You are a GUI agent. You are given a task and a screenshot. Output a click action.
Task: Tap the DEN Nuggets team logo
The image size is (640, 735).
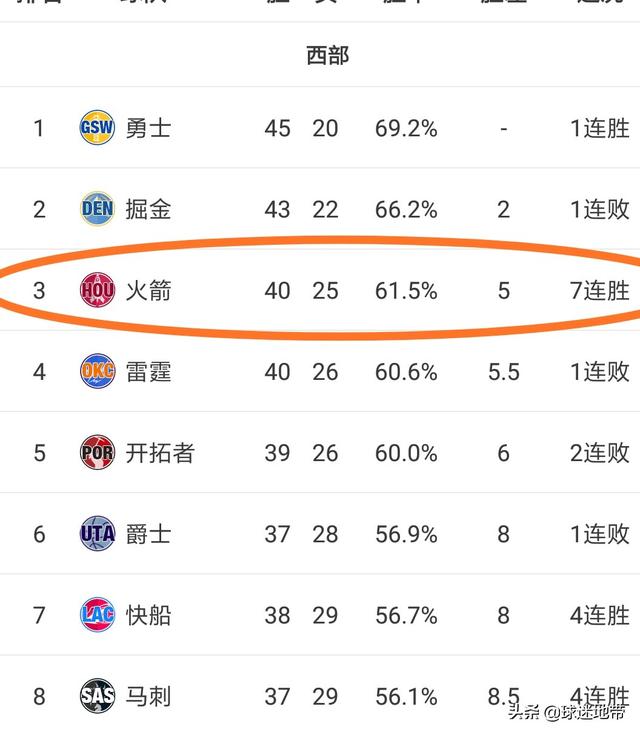pyautogui.click(x=97, y=209)
